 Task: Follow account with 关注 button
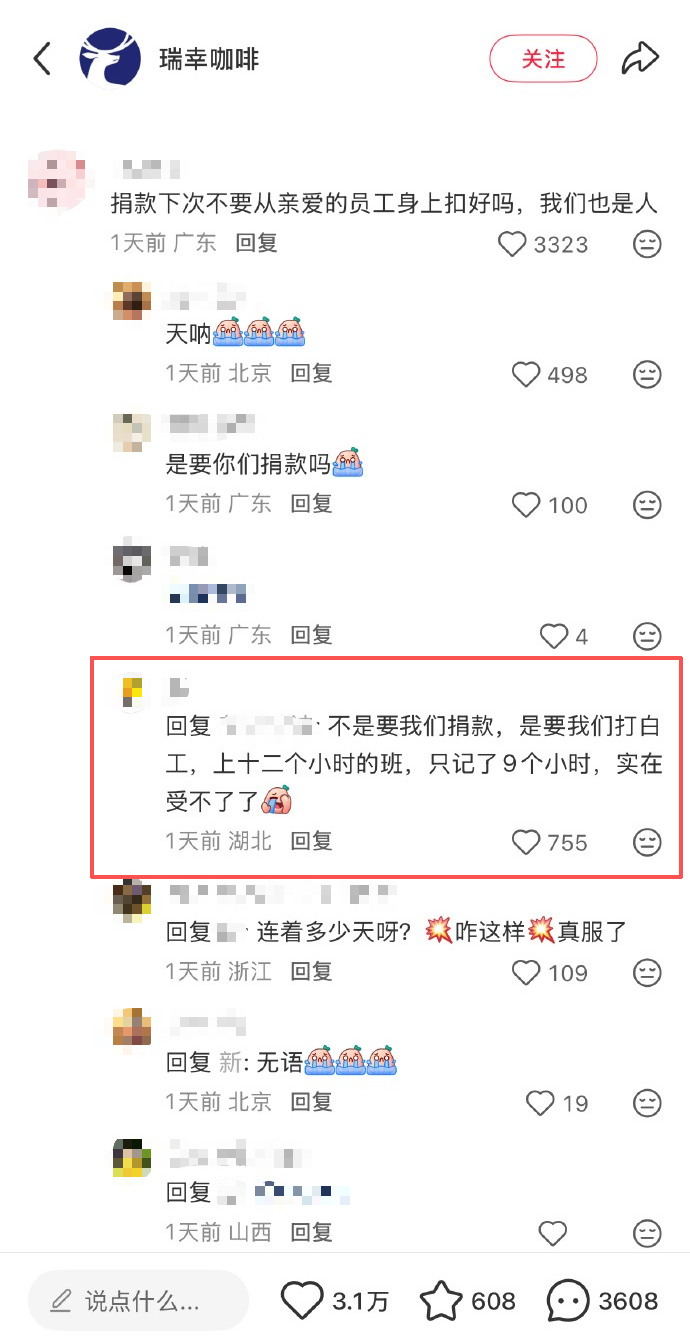(x=543, y=59)
